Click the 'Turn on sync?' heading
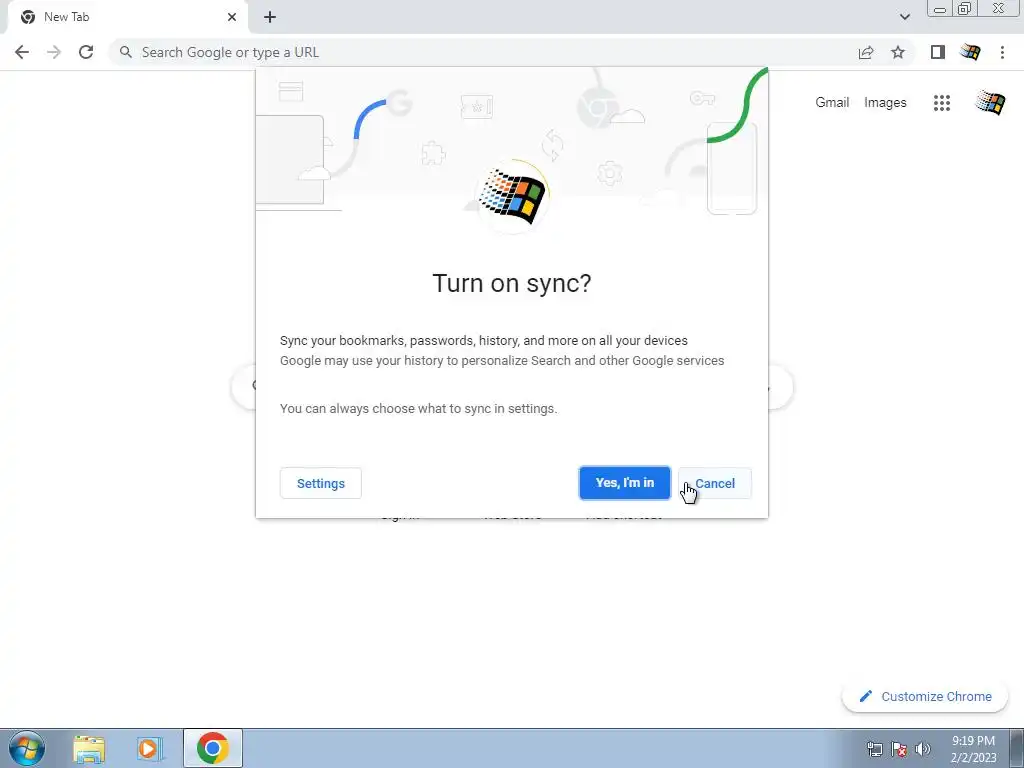Screen dimensions: 1024x768 (x=512, y=283)
